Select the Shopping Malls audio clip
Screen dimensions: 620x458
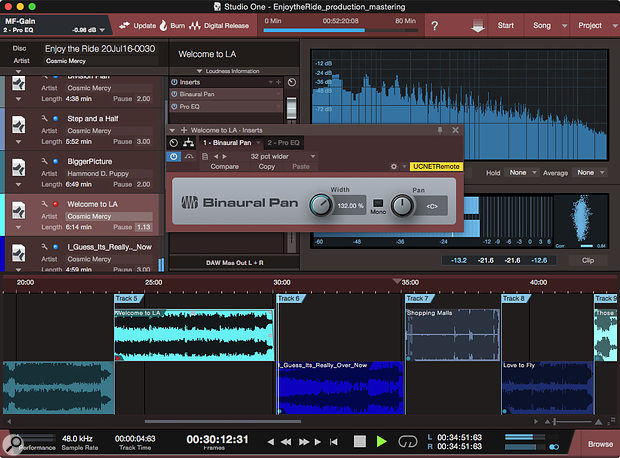pyautogui.click(x=452, y=335)
